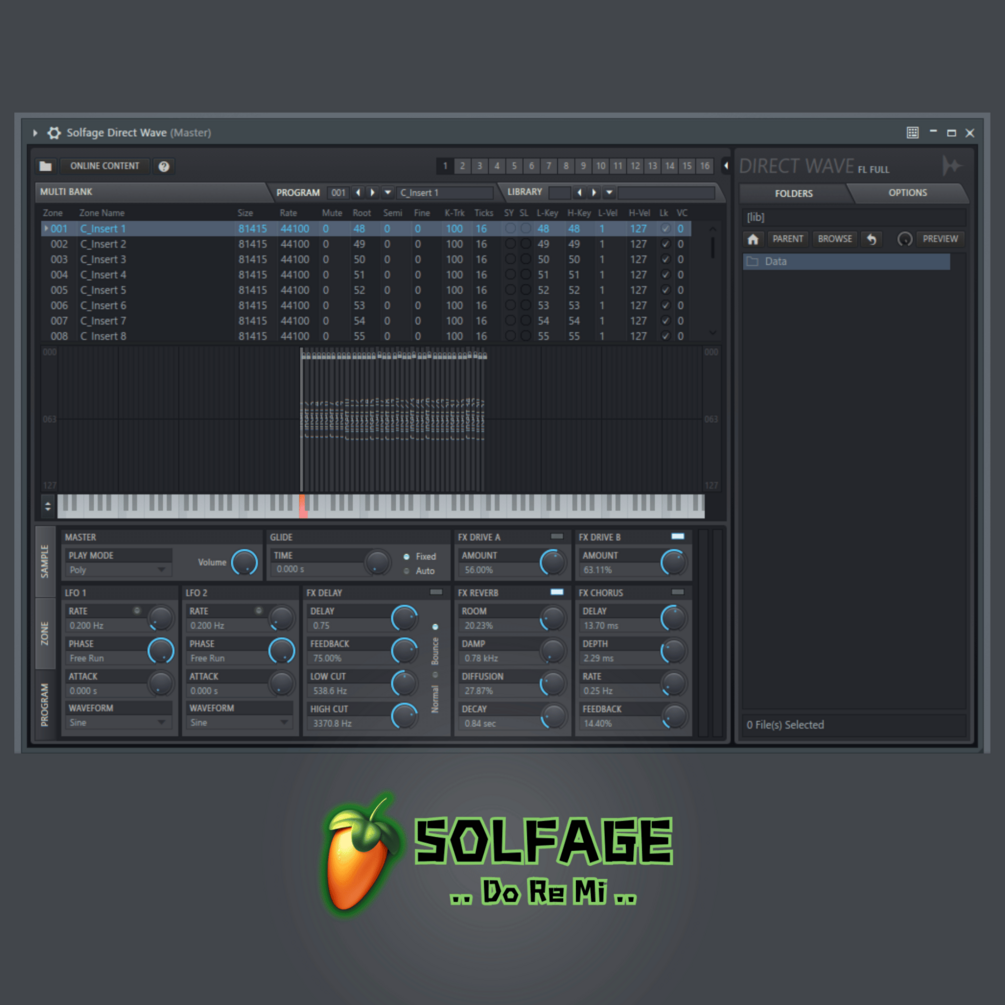Viewport: 1005px width, 1005px height.
Task: Click the Parent button
Action: click(x=788, y=239)
